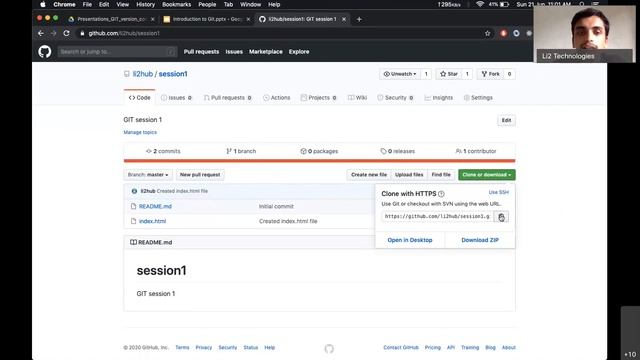Click the help question mark beside Clone with HTTPS
The width and height of the screenshot is (640, 360).
tap(441, 194)
